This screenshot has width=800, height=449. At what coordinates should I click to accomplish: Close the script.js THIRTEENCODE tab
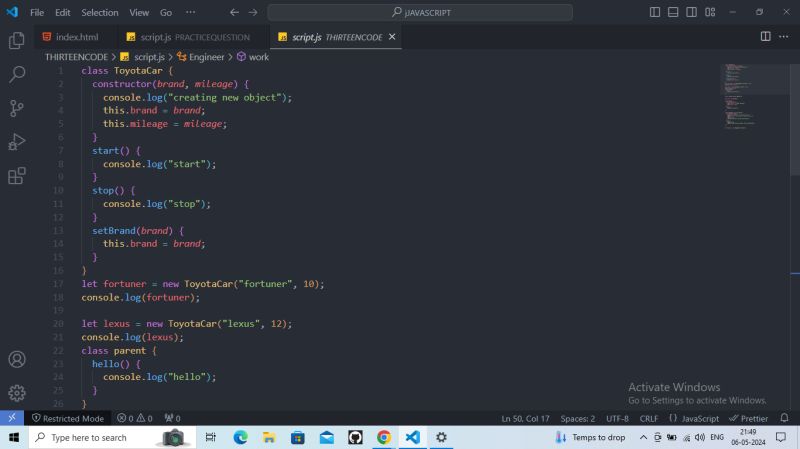392,37
